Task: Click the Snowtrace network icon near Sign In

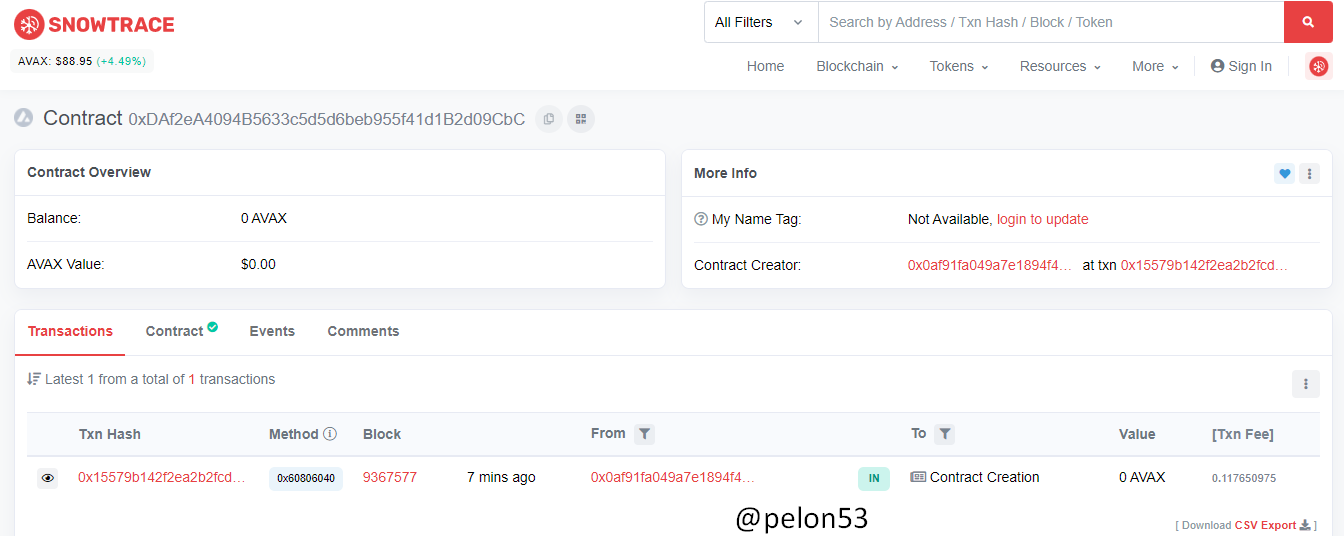Action: (x=1319, y=66)
